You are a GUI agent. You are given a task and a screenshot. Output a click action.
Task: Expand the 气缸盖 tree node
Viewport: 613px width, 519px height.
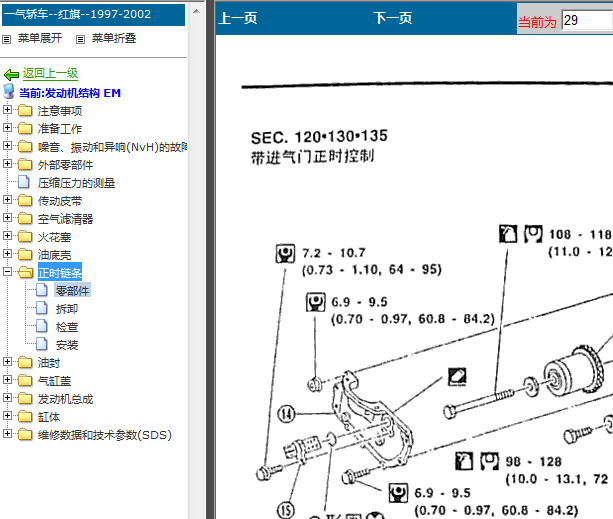[x=7, y=379]
